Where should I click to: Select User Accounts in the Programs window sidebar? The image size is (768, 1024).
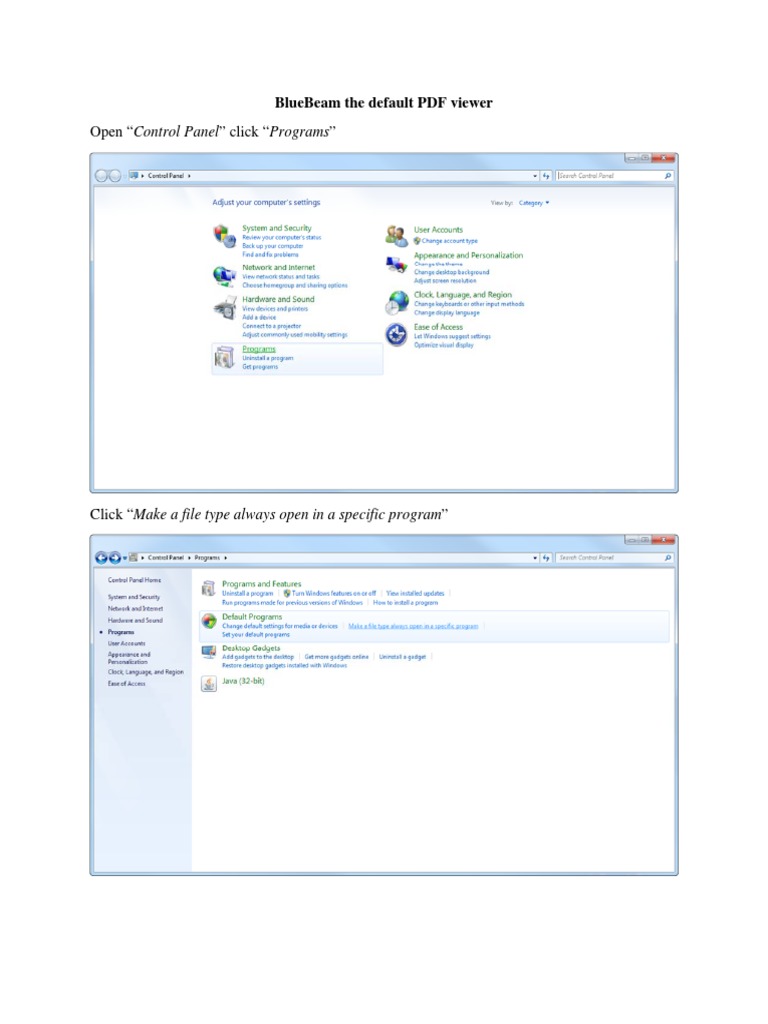click(x=127, y=643)
